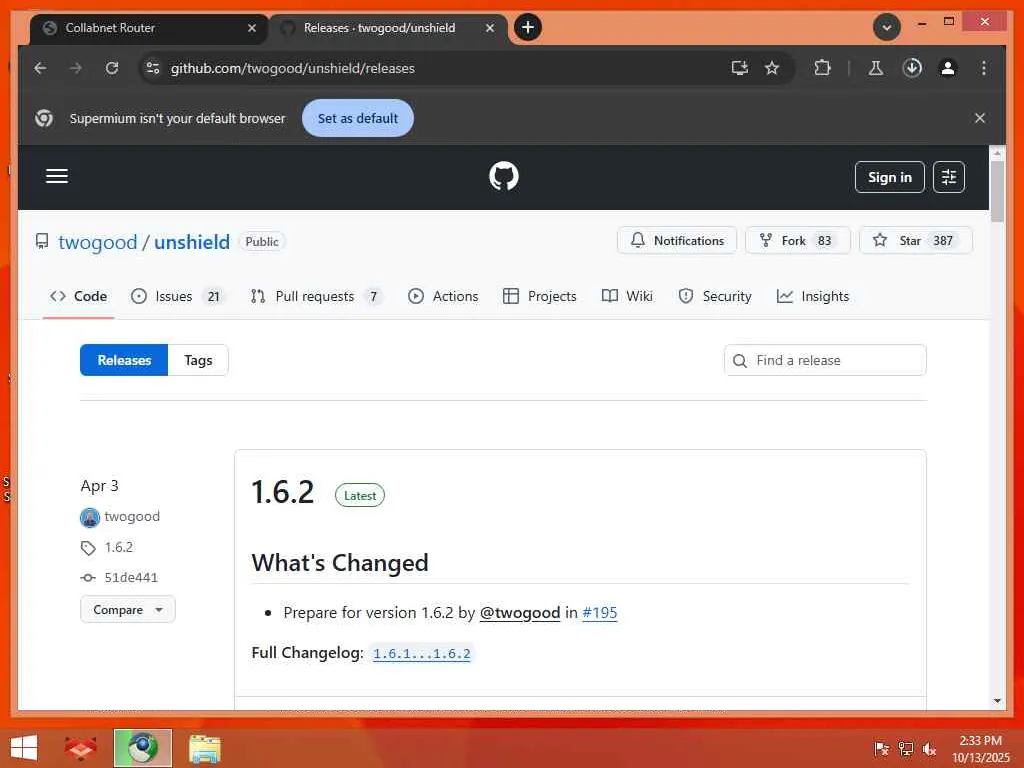This screenshot has height=768, width=1024.
Task: Open commit 51de441 link
Action: 131,577
